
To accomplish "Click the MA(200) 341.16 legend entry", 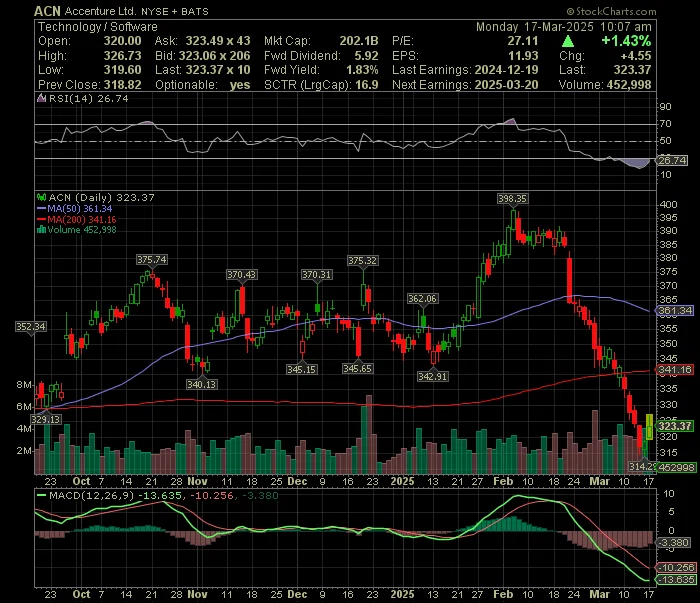I will click(82, 219).
